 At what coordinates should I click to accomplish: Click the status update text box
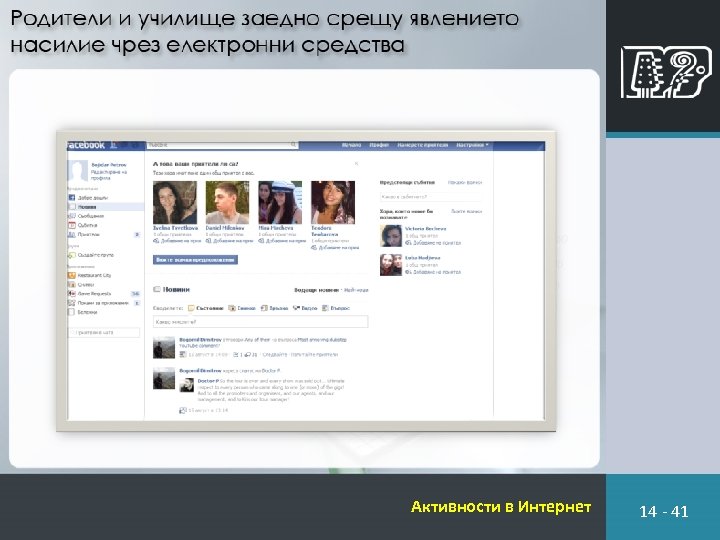pyautogui.click(x=260, y=322)
